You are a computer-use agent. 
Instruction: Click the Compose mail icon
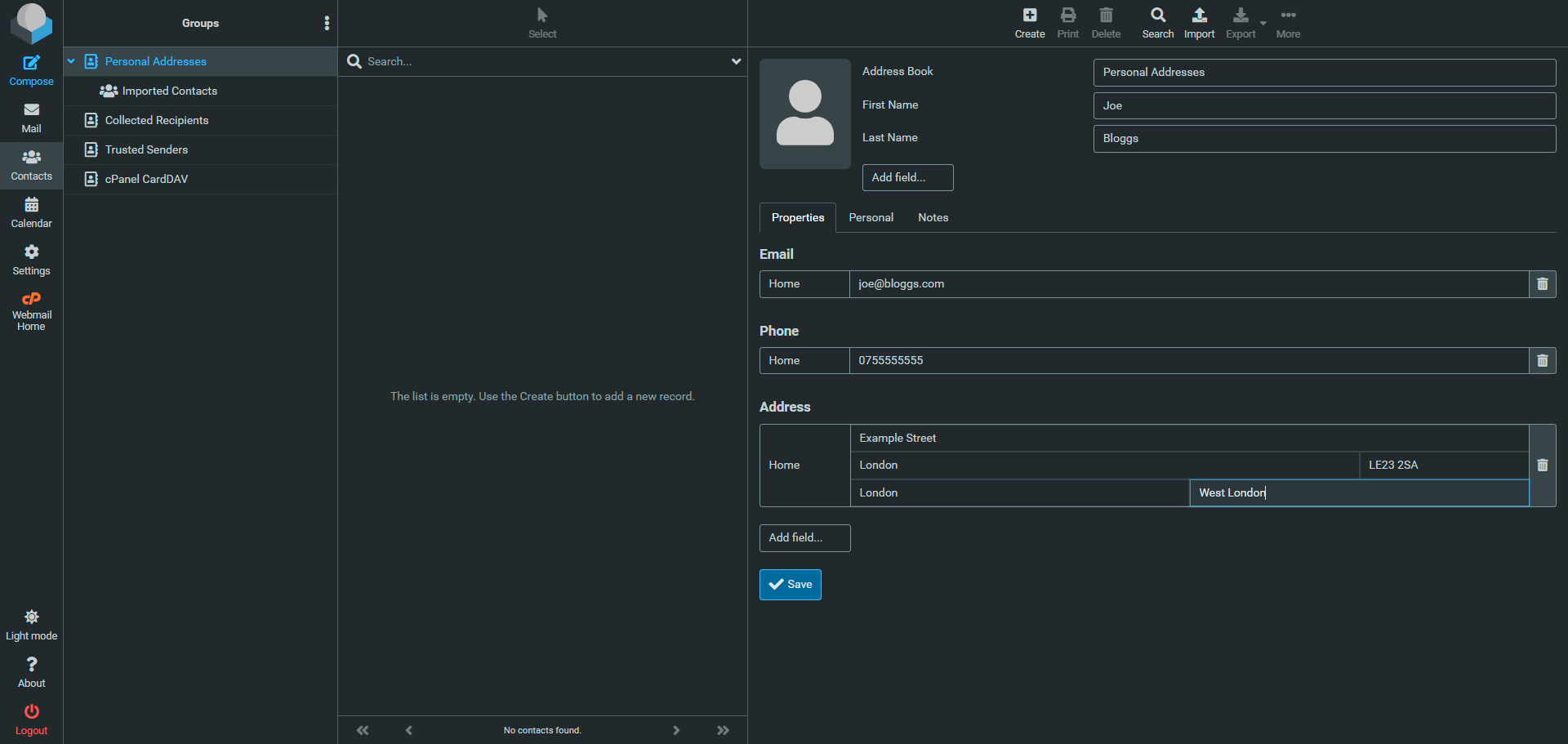[31, 64]
